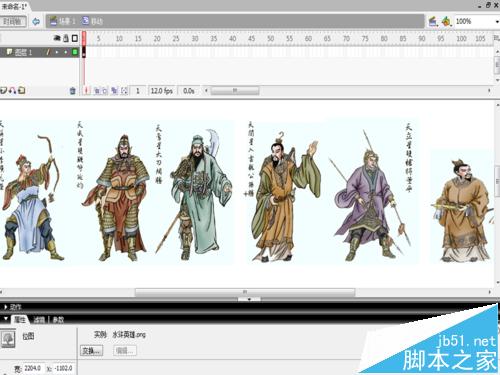
Task: Click the red playhead at frame 1
Action: pos(84,38)
